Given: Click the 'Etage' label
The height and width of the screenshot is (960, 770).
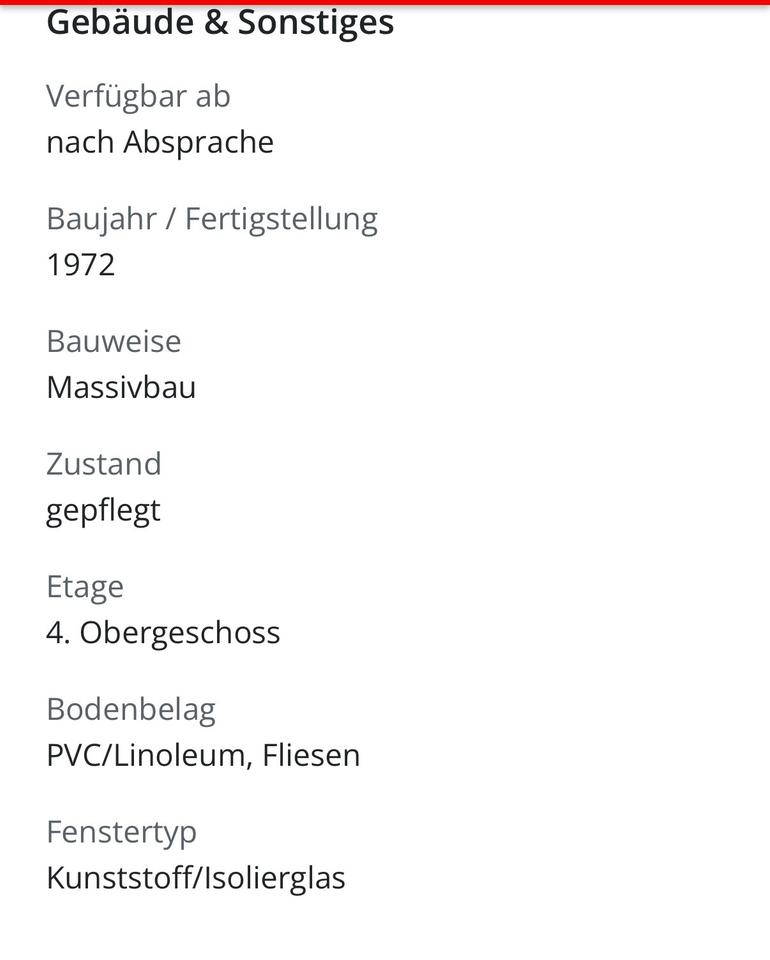Looking at the screenshot, I should tap(85, 587).
